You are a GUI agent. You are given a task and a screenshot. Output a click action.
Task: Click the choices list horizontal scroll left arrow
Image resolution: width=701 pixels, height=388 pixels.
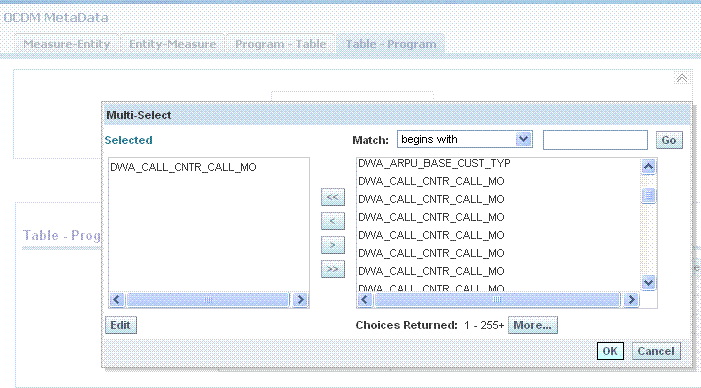tap(365, 299)
